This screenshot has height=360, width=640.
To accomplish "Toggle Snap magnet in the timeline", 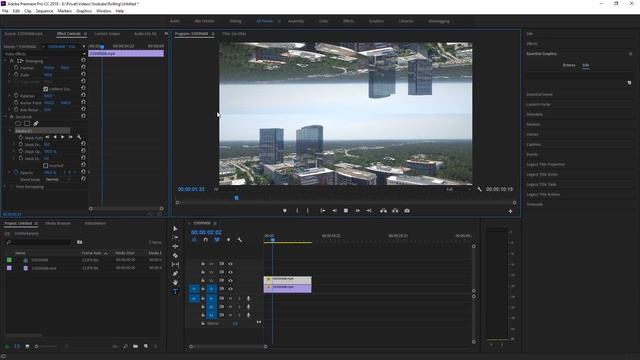I will click(206, 240).
